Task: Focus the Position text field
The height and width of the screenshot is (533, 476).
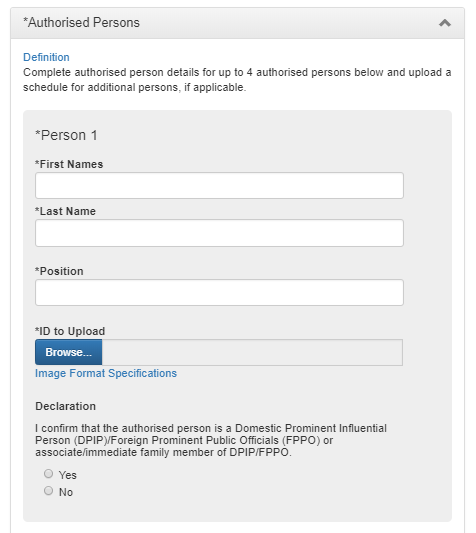Action: 219,292
